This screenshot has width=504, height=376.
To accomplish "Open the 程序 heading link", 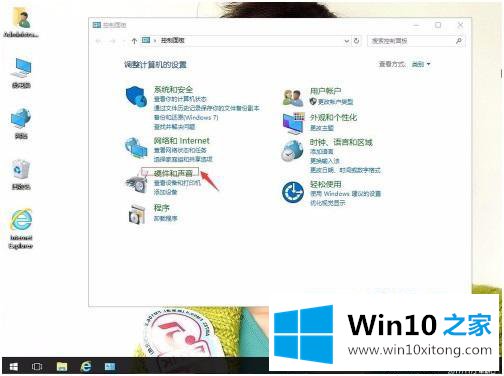I will pos(161,208).
